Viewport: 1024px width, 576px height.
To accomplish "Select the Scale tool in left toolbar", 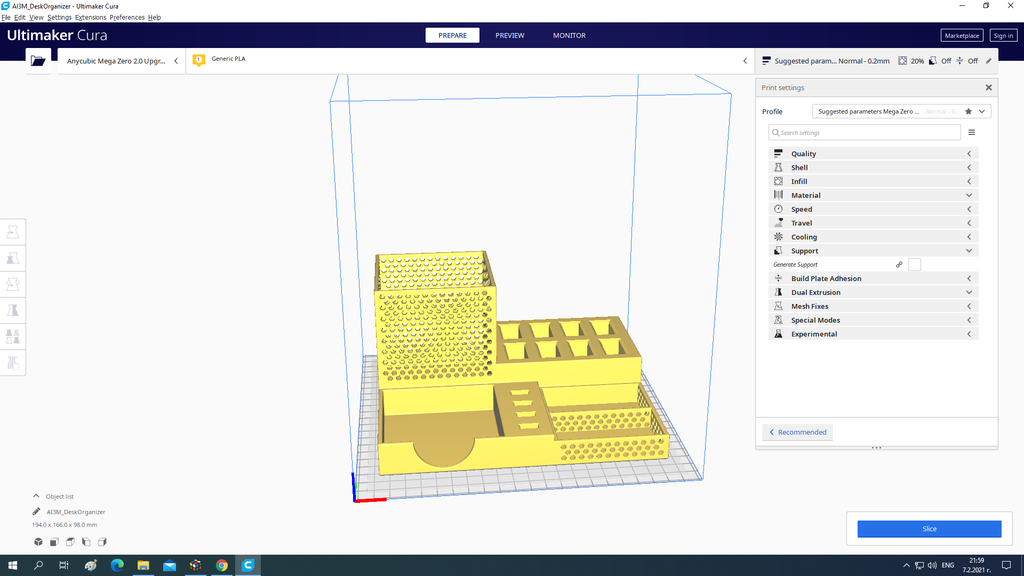I will pos(13,258).
